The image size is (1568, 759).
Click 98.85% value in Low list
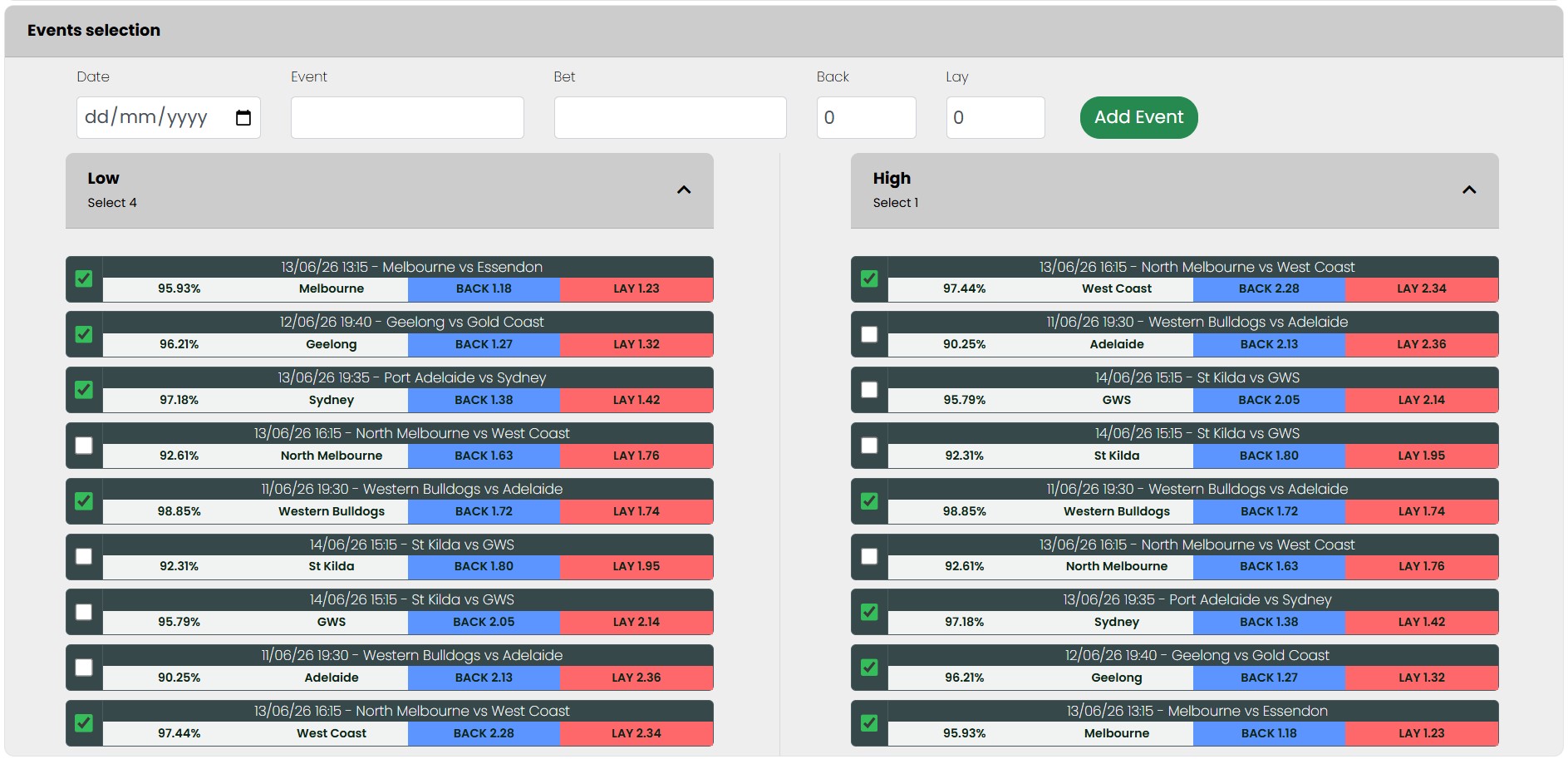pyautogui.click(x=179, y=511)
